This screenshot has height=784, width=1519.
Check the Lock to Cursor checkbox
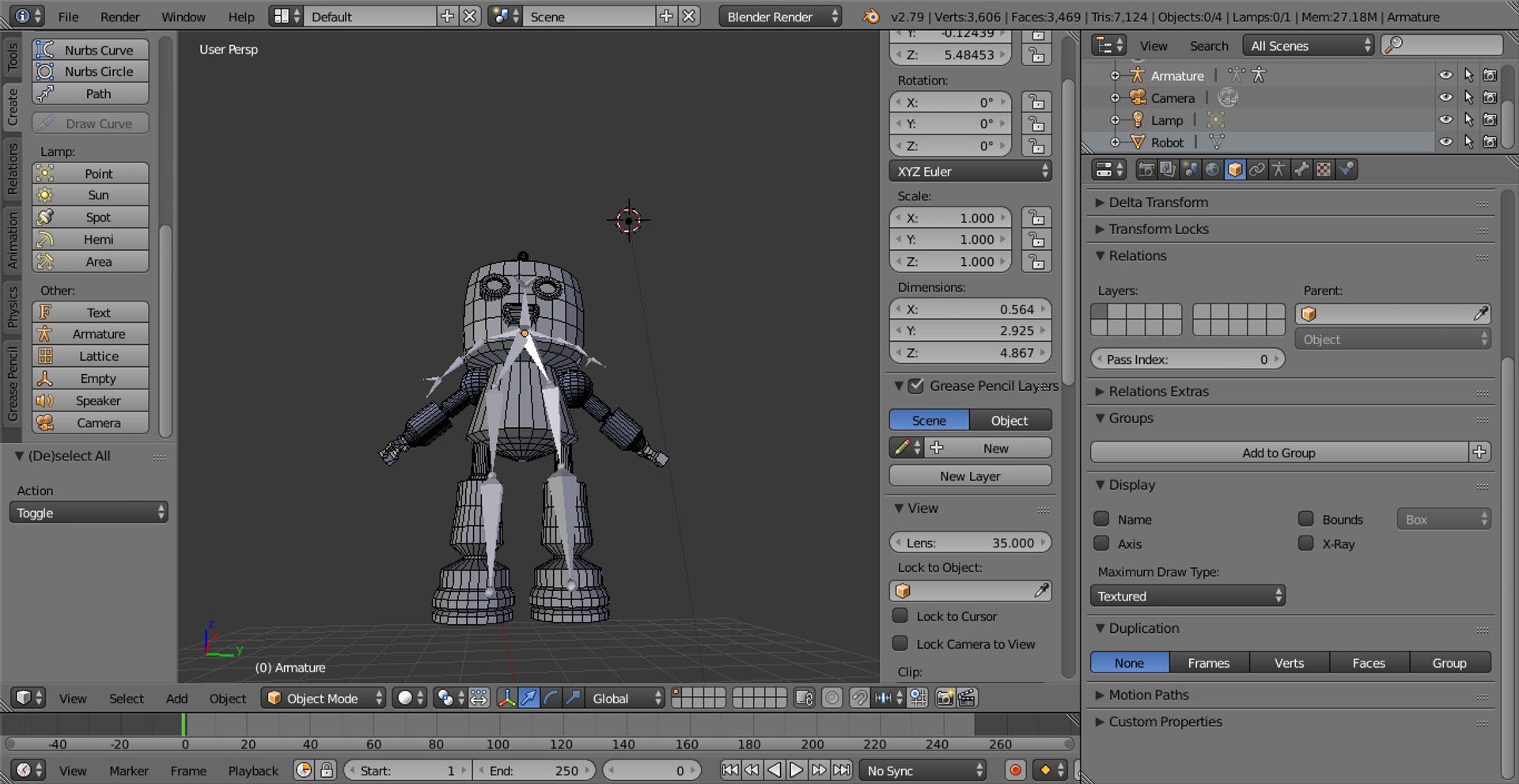click(x=900, y=615)
